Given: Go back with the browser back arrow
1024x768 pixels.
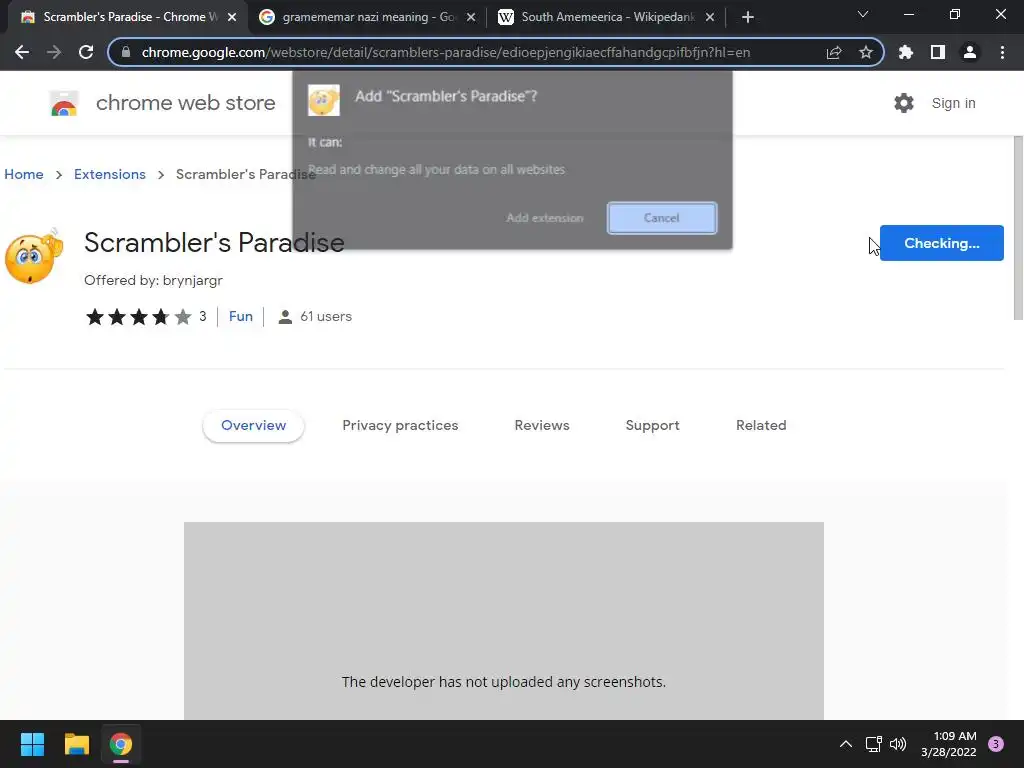Looking at the screenshot, I should (22, 52).
